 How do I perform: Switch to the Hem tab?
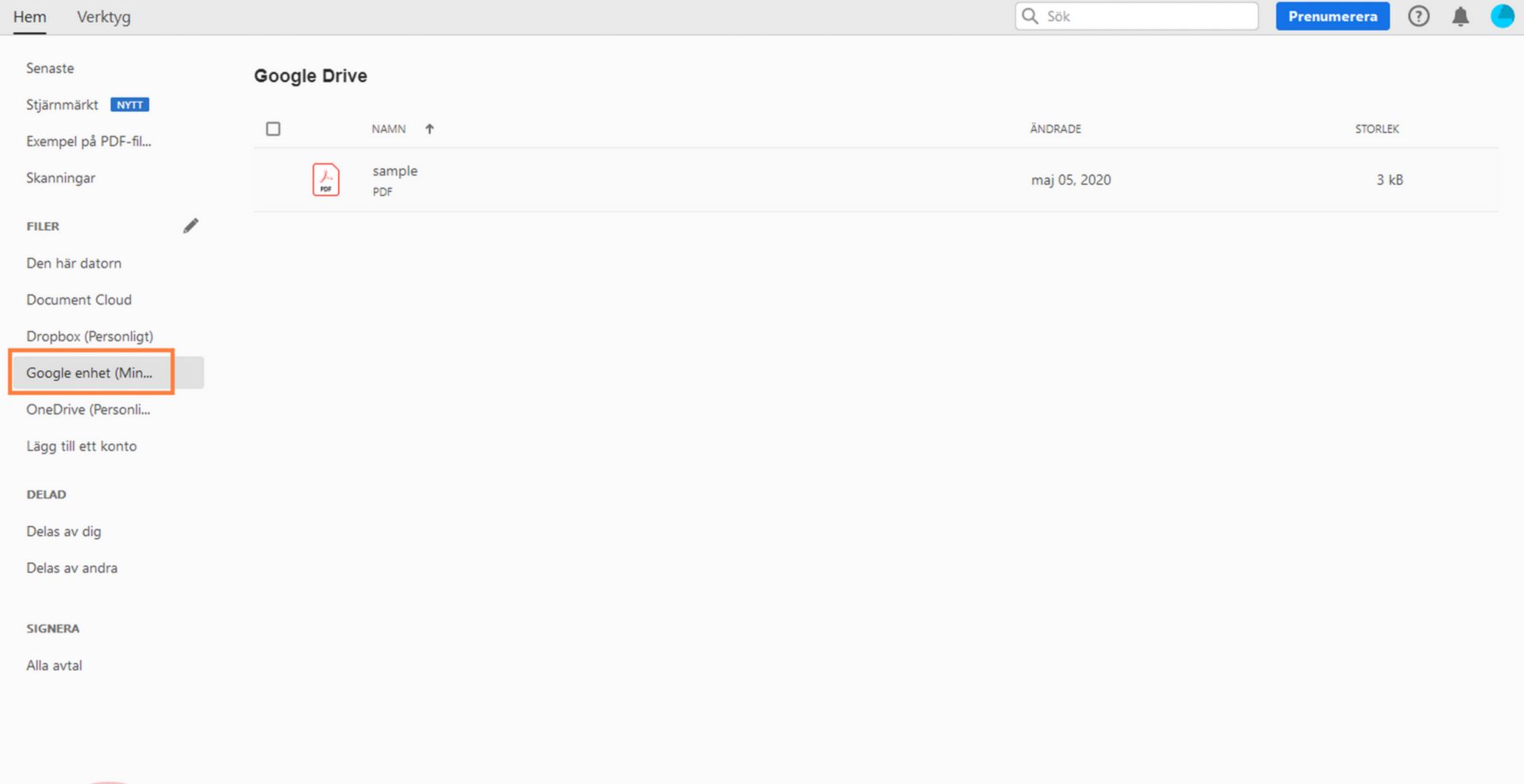point(30,16)
